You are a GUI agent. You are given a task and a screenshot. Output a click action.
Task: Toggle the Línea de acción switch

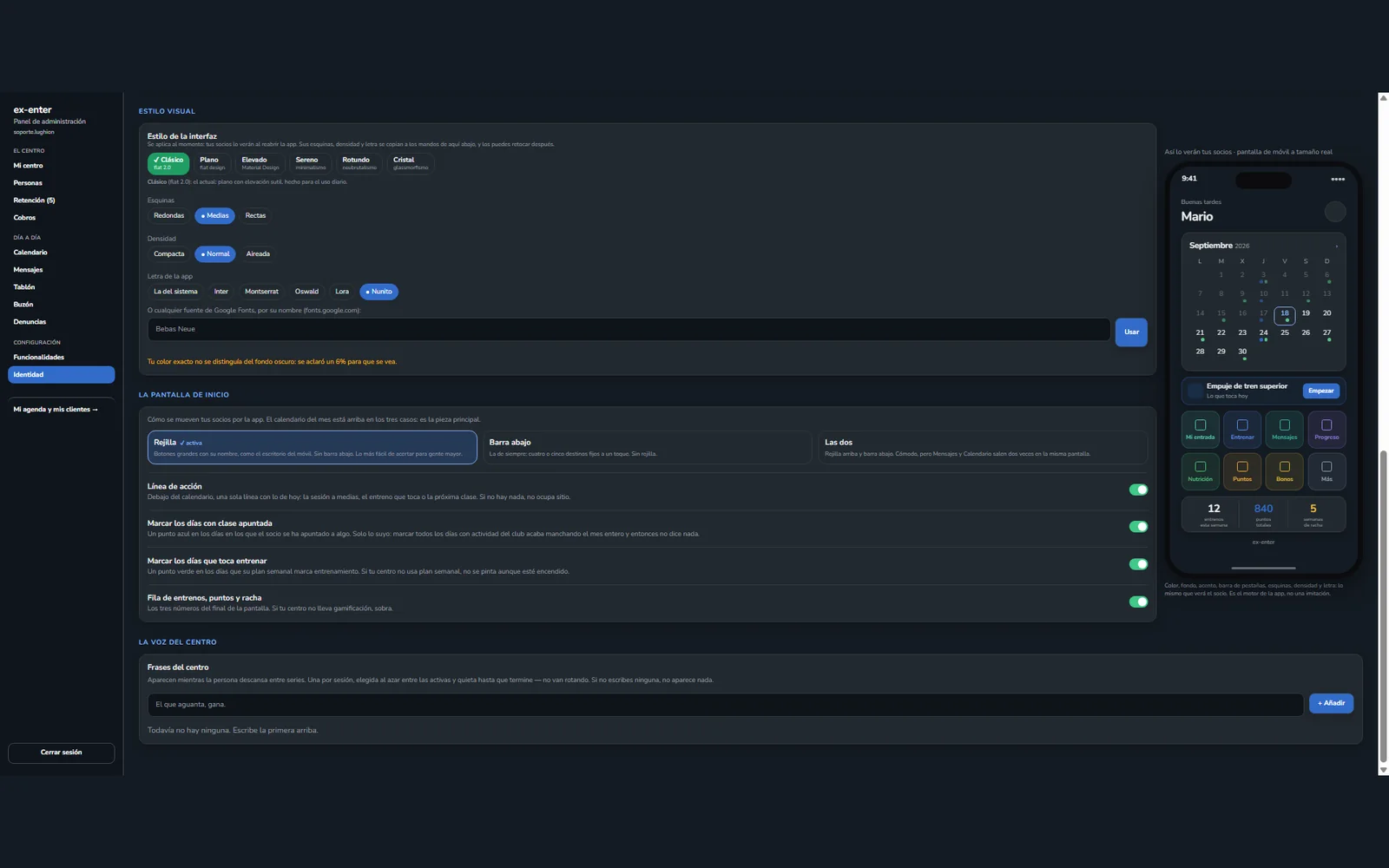(1138, 490)
